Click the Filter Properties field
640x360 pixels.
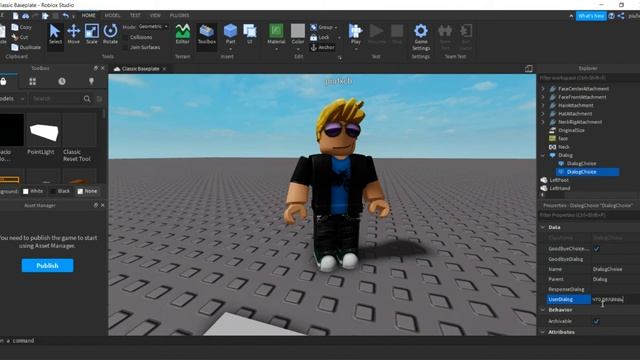589,215
